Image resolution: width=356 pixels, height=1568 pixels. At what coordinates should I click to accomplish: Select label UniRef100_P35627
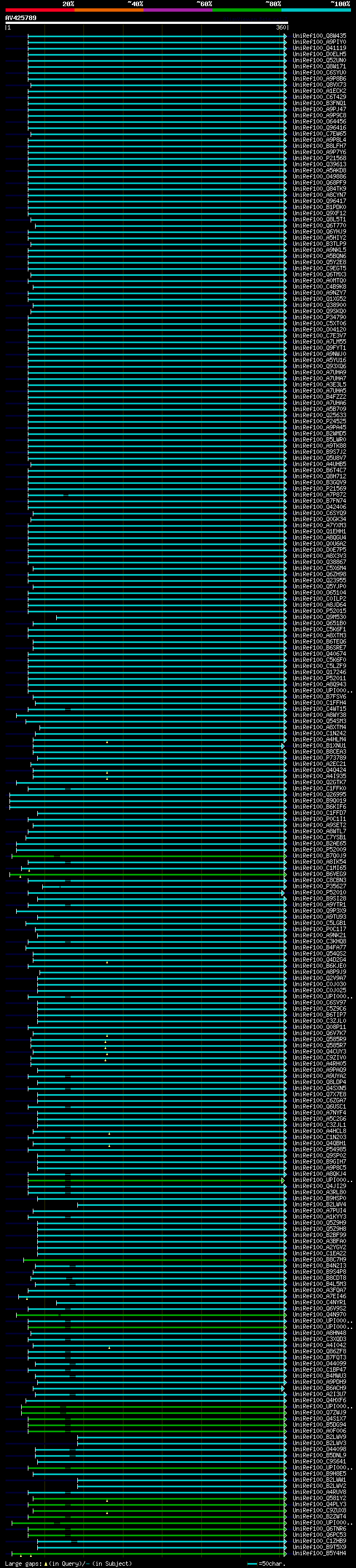(x=319, y=886)
